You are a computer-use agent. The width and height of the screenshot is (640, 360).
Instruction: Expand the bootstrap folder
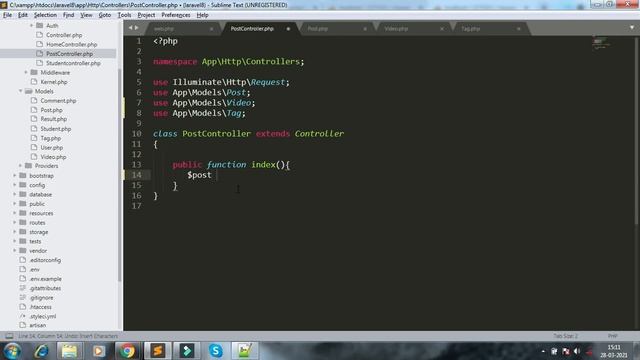coord(15,176)
